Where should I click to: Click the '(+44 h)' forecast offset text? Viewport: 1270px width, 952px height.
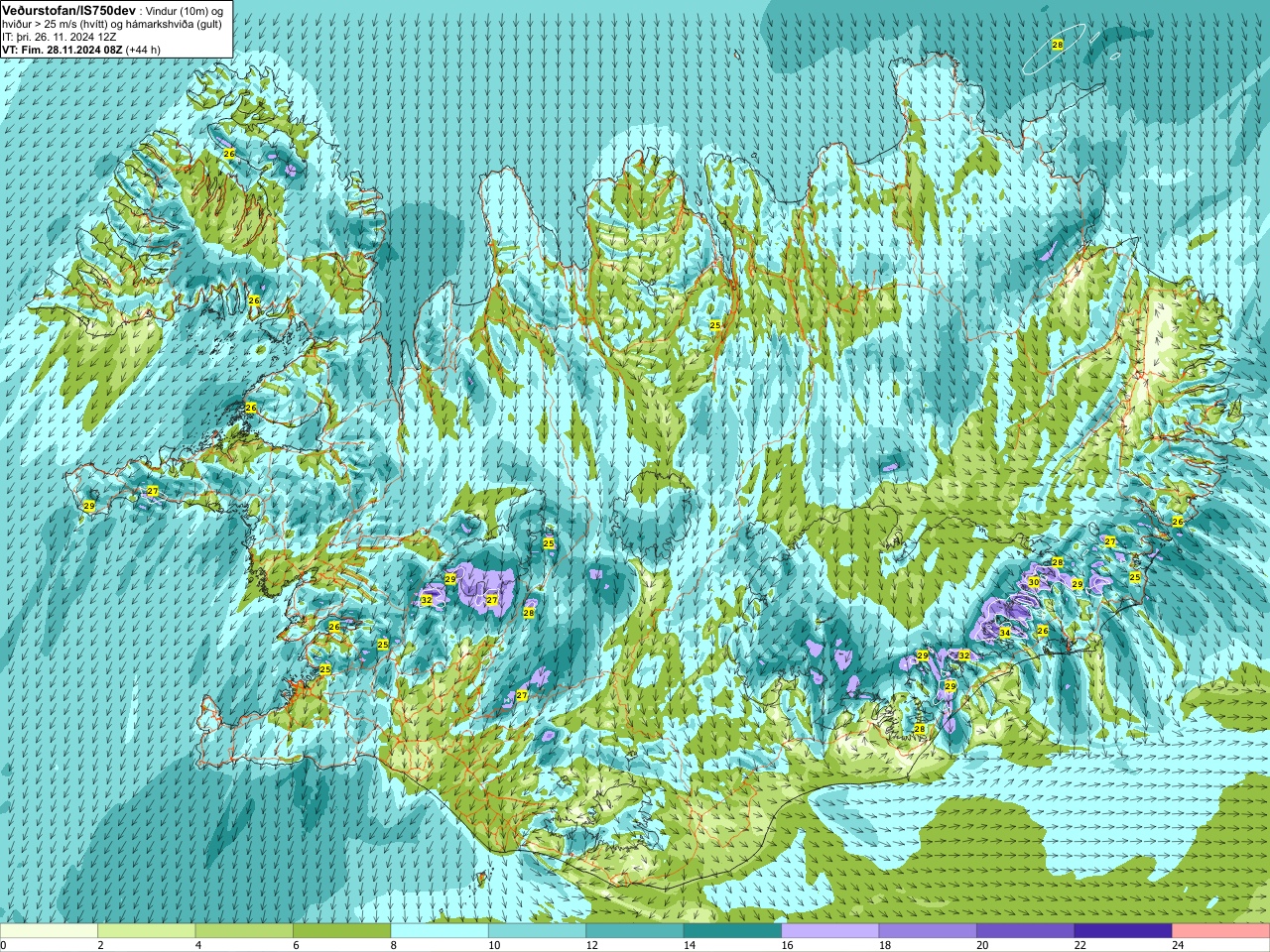point(143,49)
